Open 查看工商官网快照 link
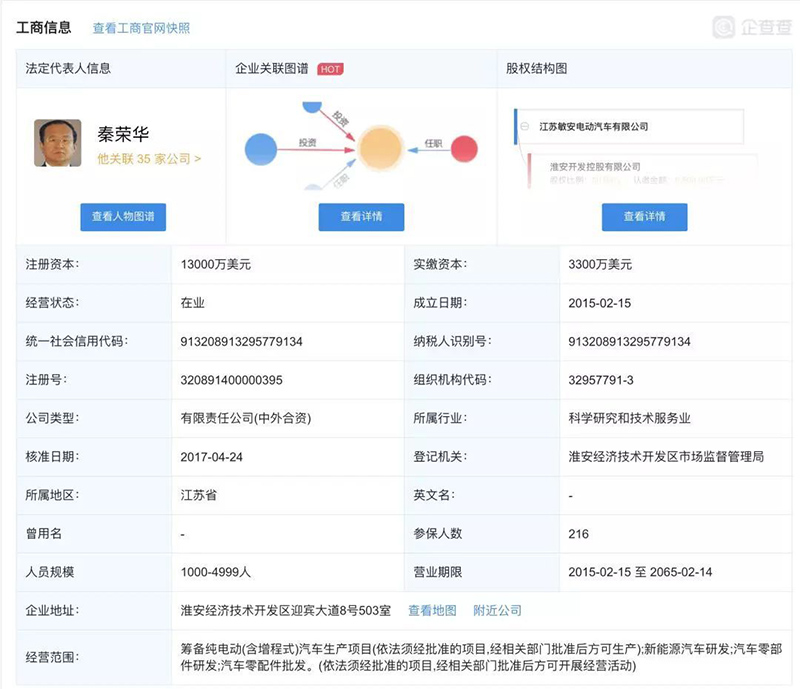Viewport: 800px width, 689px height. pyautogui.click(x=141, y=28)
